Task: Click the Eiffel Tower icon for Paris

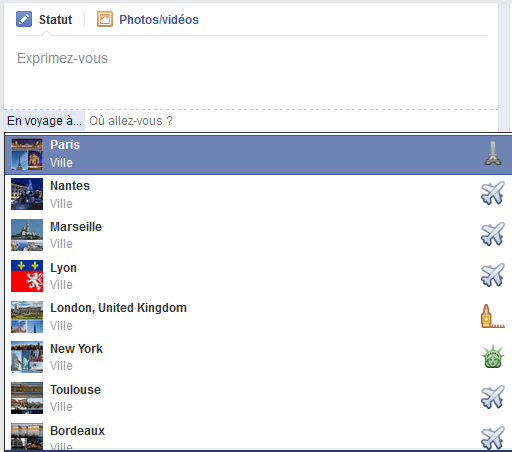Action: point(493,153)
